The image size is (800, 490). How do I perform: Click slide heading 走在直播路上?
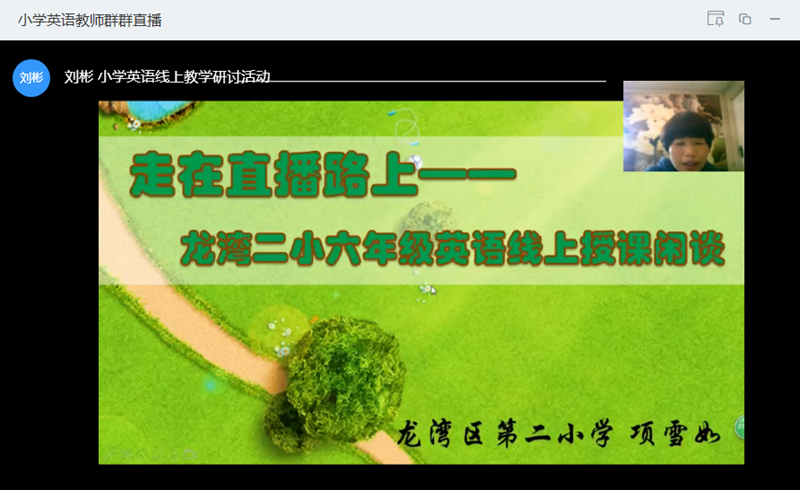click(x=273, y=175)
